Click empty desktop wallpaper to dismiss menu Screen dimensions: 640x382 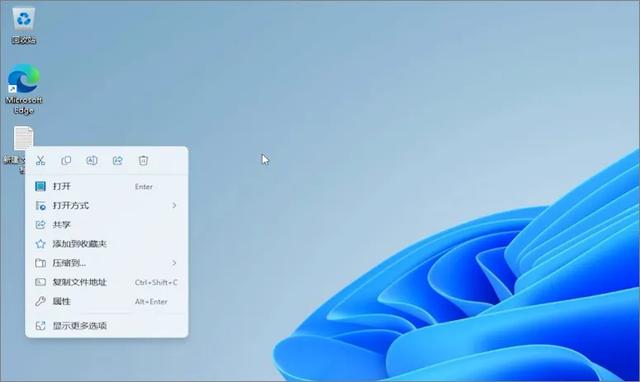(x=367, y=102)
